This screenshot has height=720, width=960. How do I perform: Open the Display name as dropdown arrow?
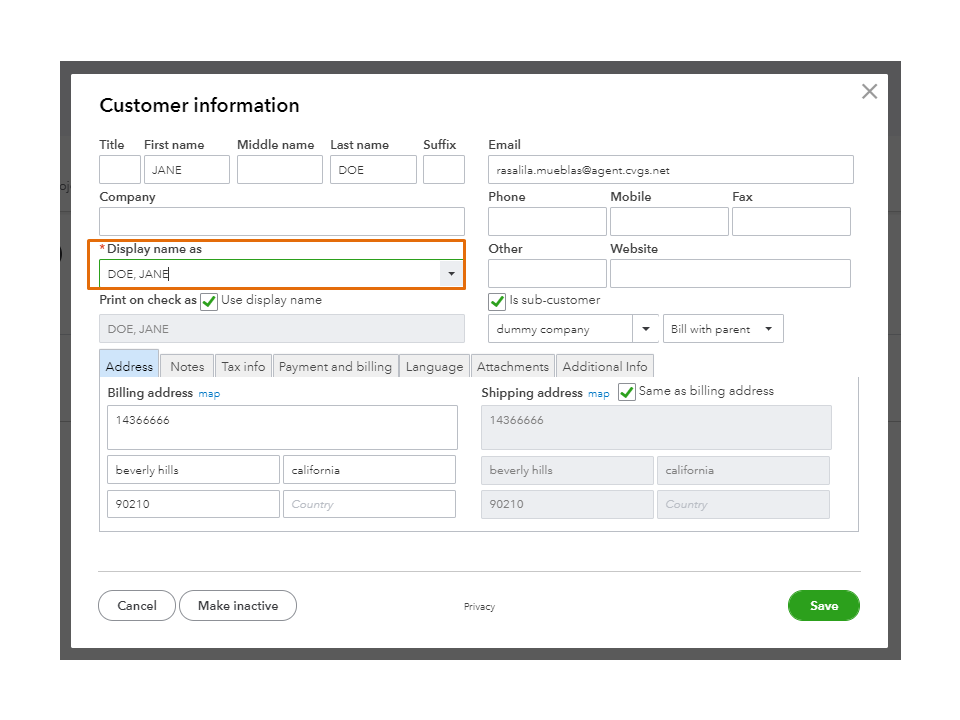451,274
